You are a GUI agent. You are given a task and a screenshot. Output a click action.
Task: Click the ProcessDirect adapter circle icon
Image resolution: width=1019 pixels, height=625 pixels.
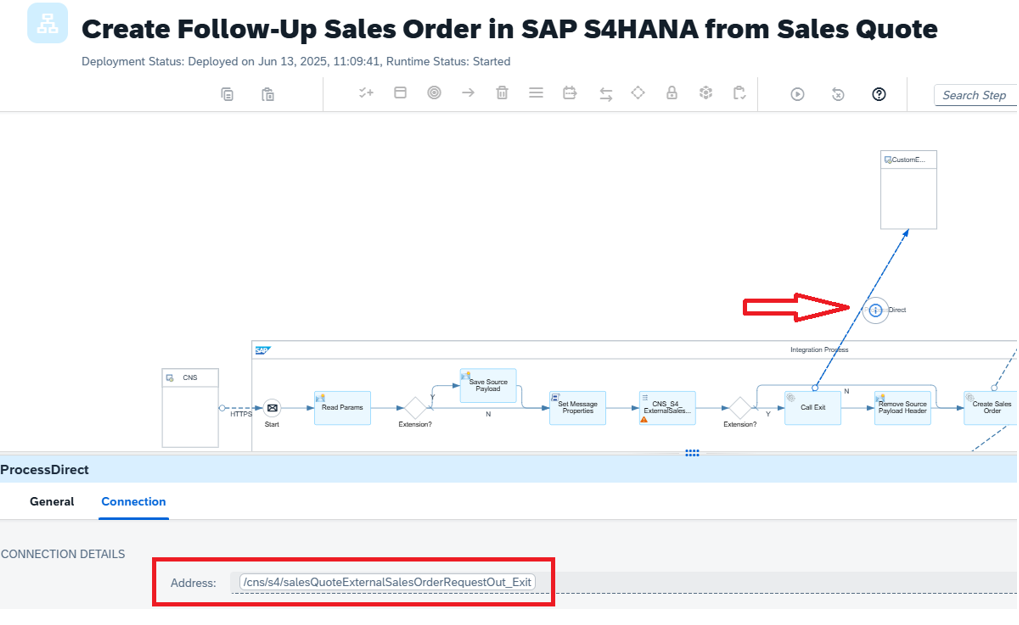[875, 311]
